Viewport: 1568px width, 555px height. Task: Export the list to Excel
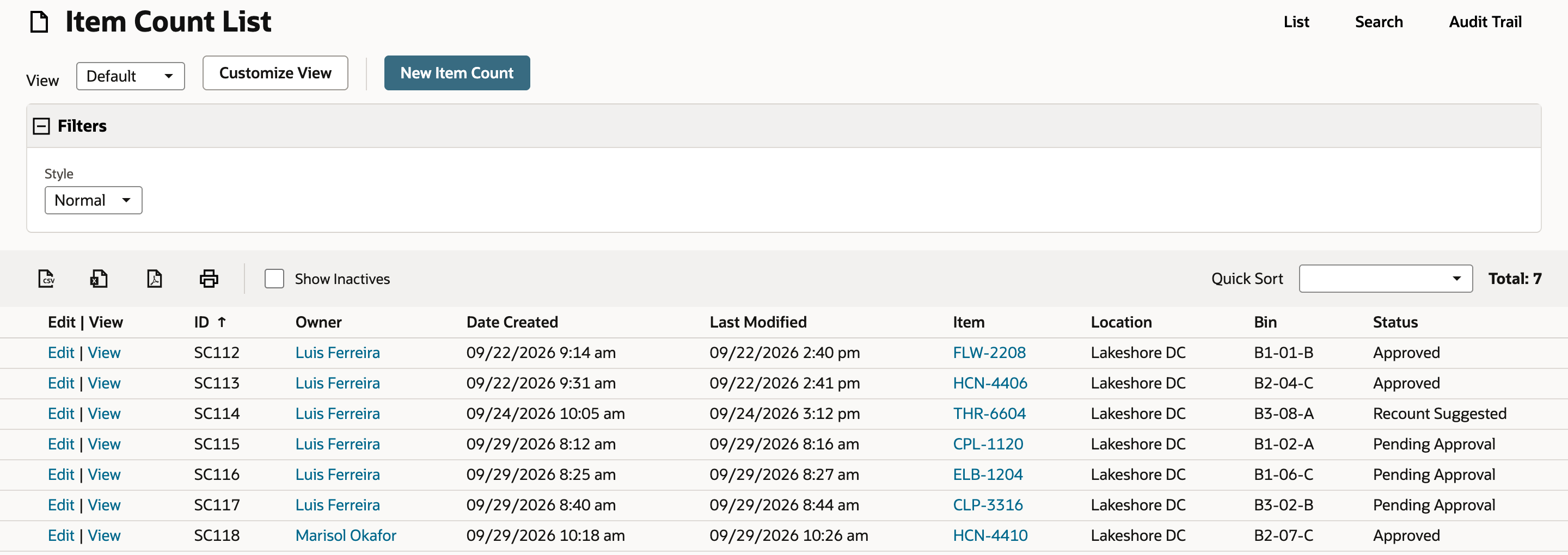click(x=99, y=279)
